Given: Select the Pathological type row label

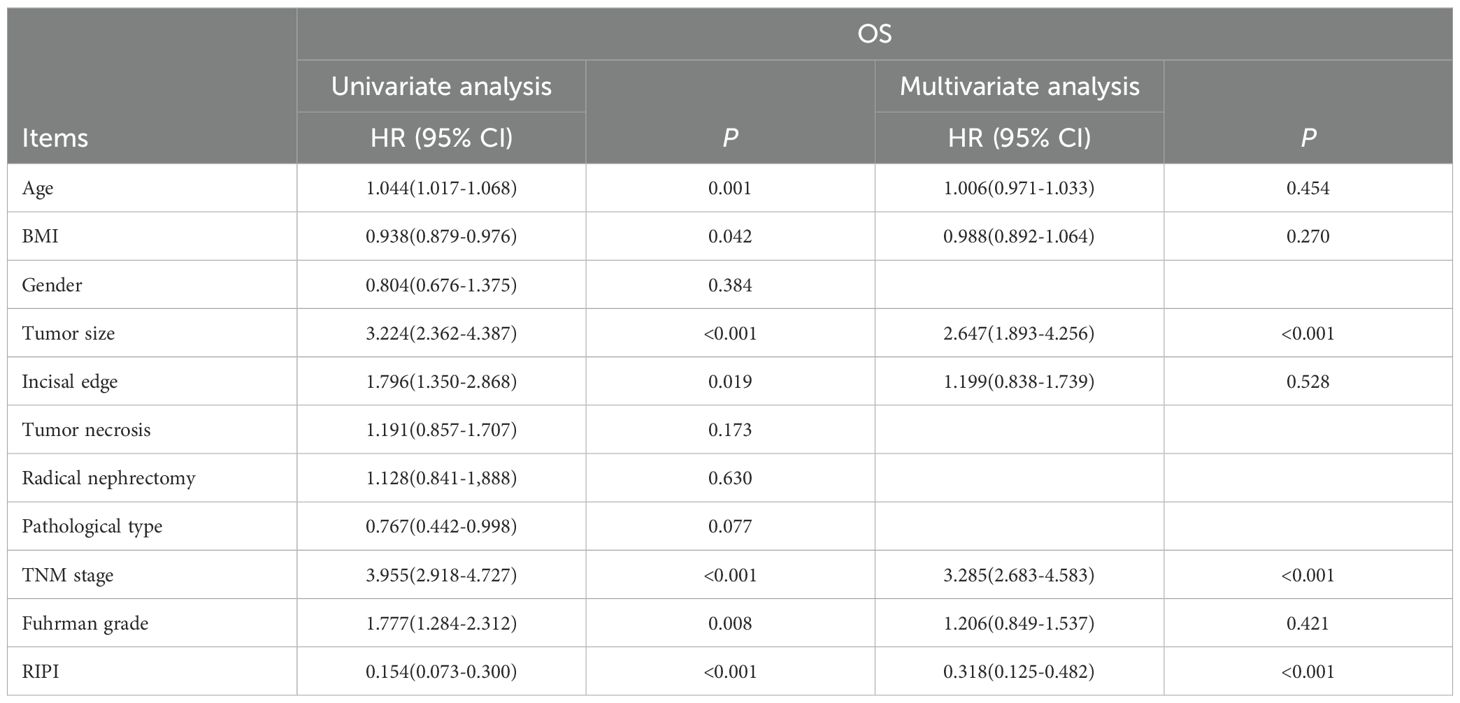Looking at the screenshot, I should click(x=92, y=526).
